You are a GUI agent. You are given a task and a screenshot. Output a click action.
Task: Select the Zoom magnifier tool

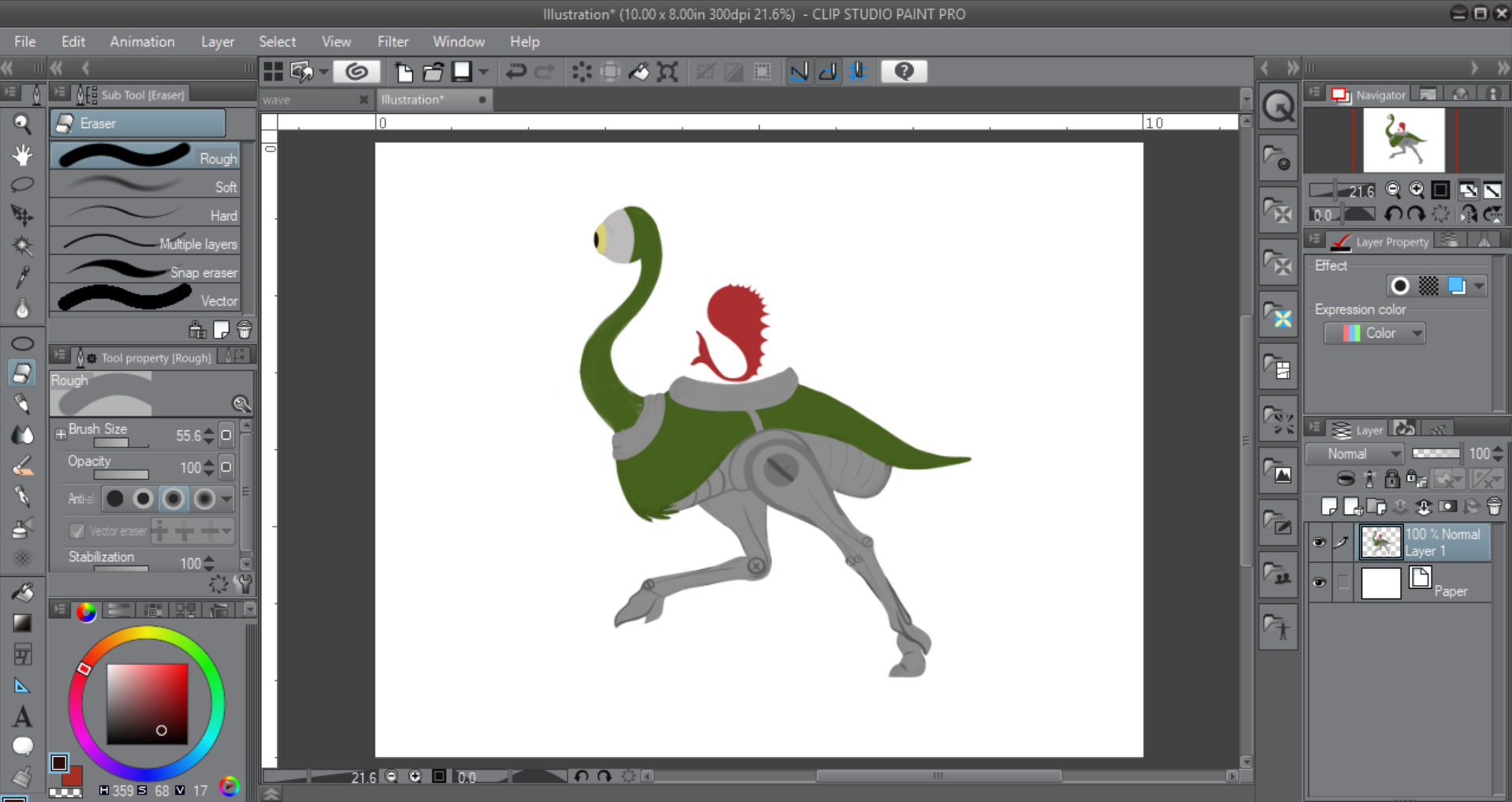[x=22, y=123]
